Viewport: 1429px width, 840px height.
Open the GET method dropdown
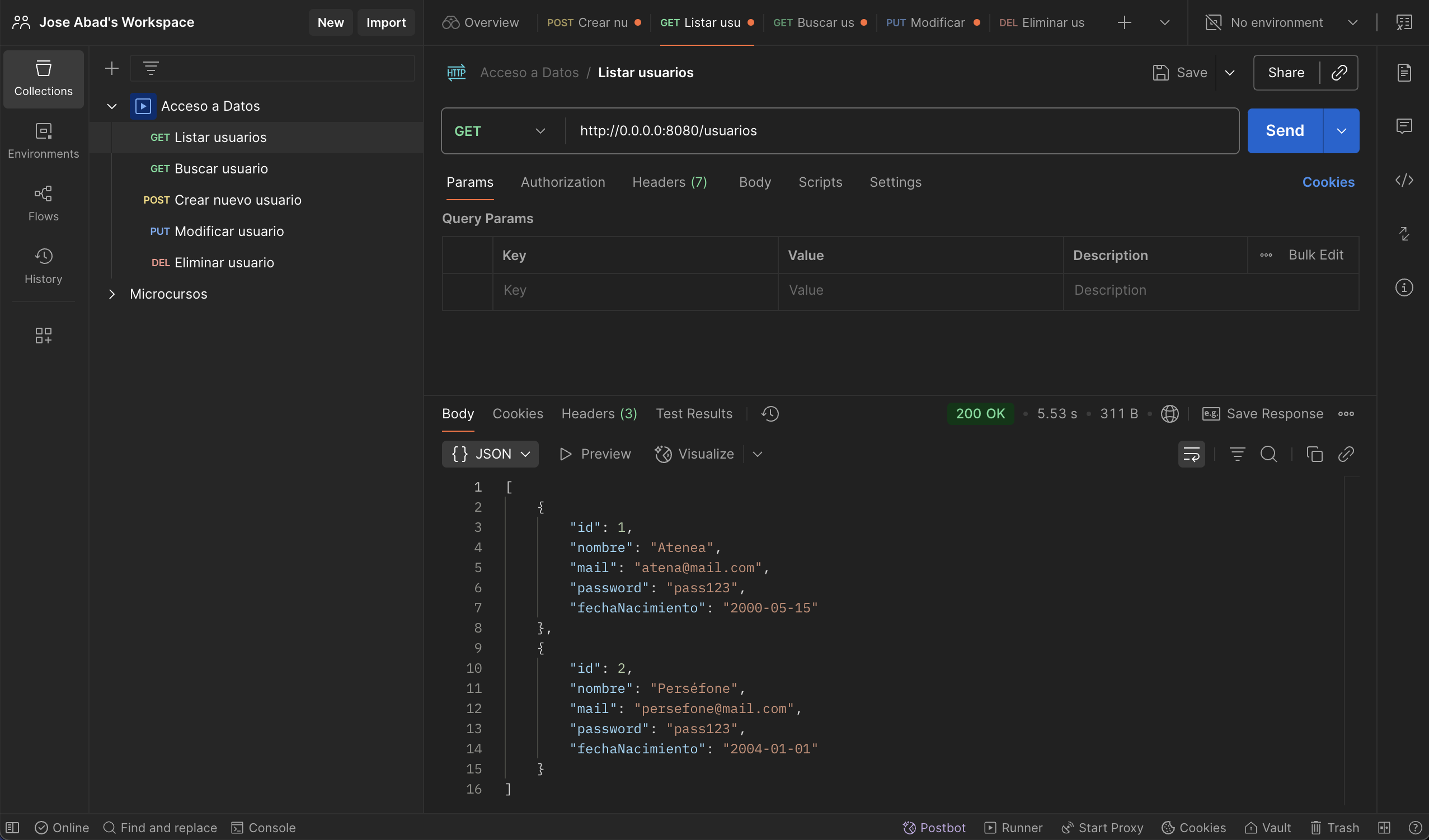click(500, 131)
